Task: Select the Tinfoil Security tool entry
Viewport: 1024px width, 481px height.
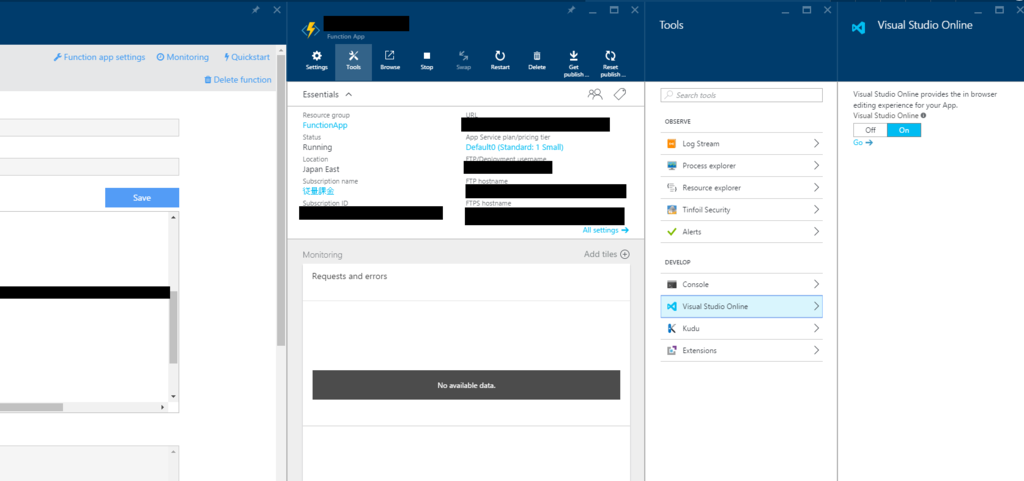Action: pos(741,209)
